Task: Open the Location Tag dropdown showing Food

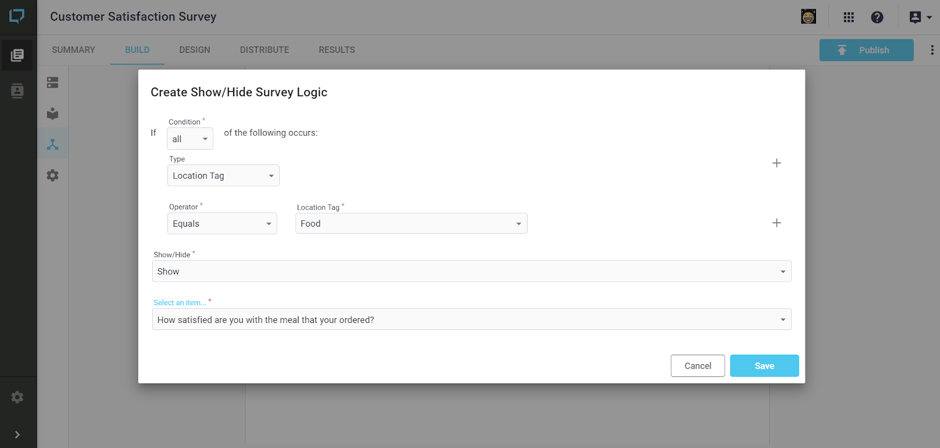Action: coord(411,223)
